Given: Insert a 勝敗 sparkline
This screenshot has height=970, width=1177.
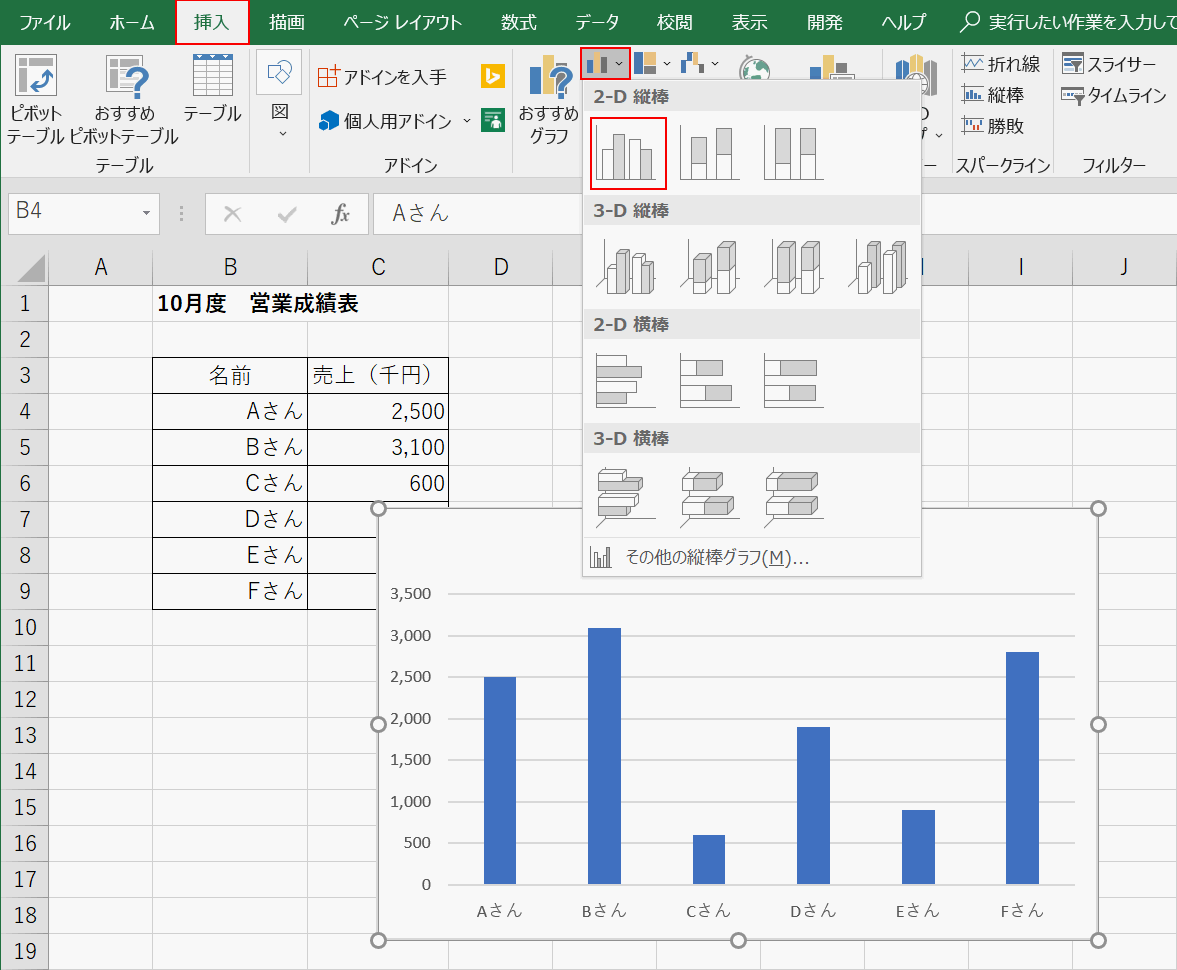Looking at the screenshot, I should click(996, 125).
